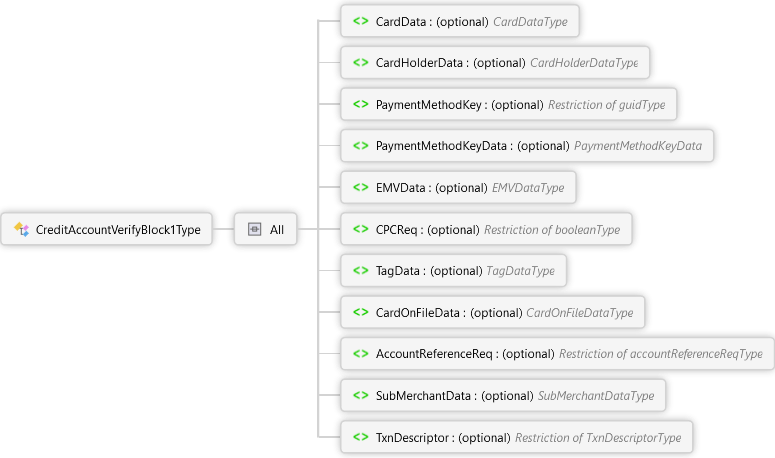Click the element icon next to SubMerchantData
The width and height of the screenshot is (775, 458).
[360, 396]
